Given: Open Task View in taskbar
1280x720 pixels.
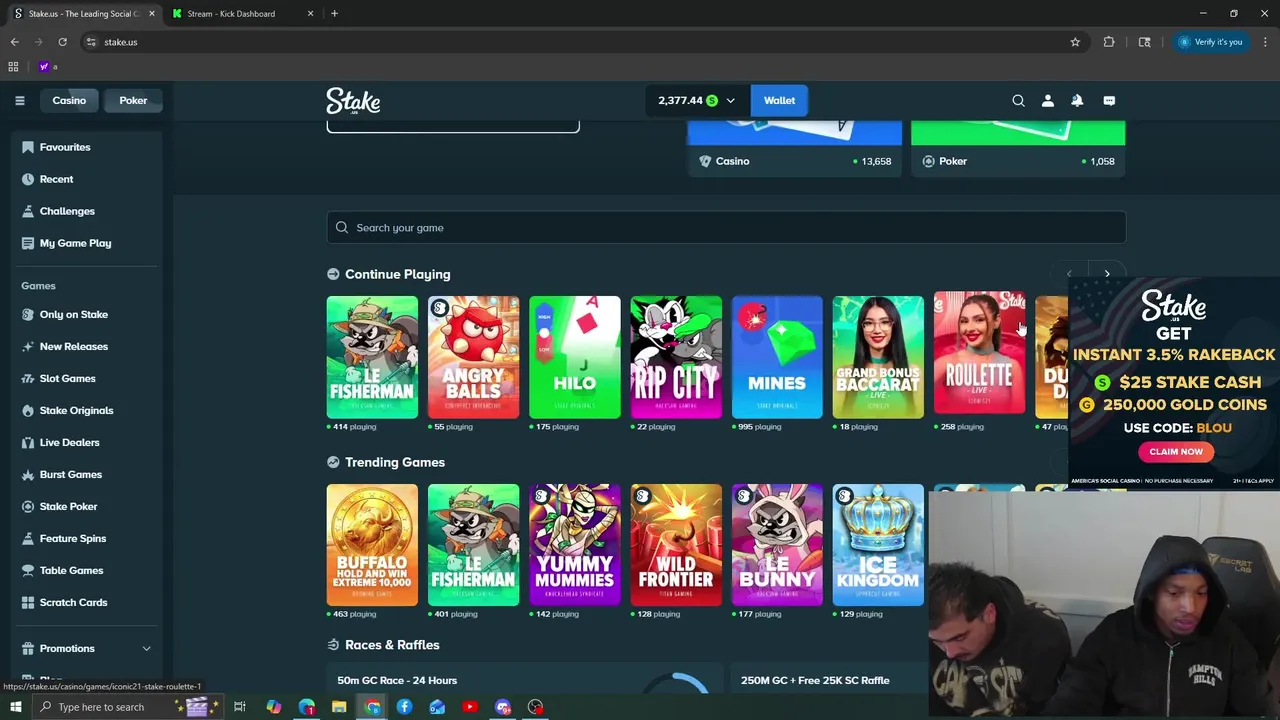Looking at the screenshot, I should coord(240,707).
